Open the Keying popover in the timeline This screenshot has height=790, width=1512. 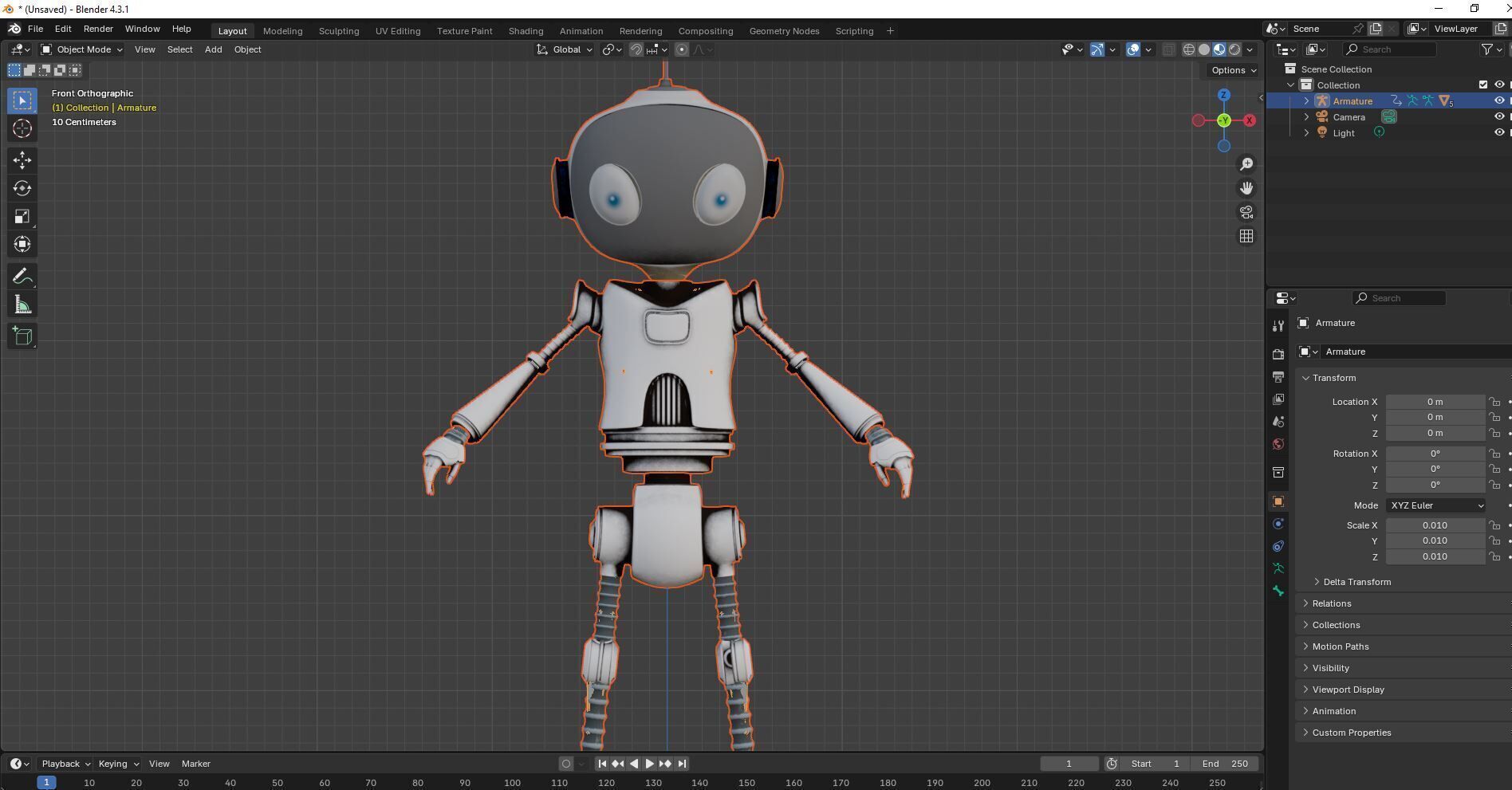tap(118, 764)
